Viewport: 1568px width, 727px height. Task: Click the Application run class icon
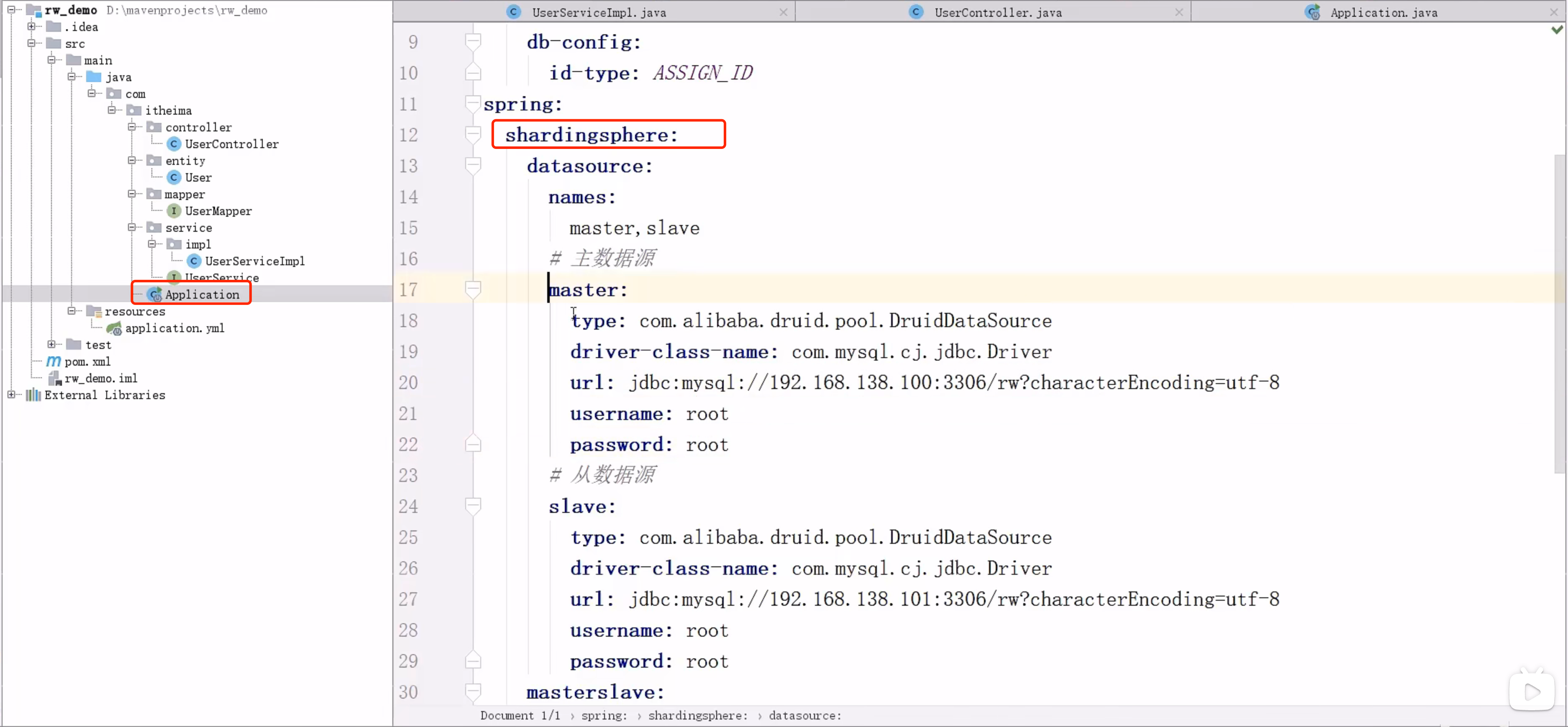[x=155, y=295]
